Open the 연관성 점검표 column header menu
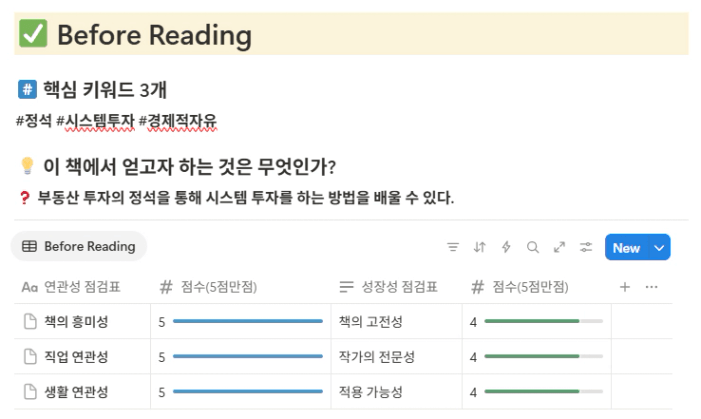Viewport: 701px width, 419px height. click(71, 287)
